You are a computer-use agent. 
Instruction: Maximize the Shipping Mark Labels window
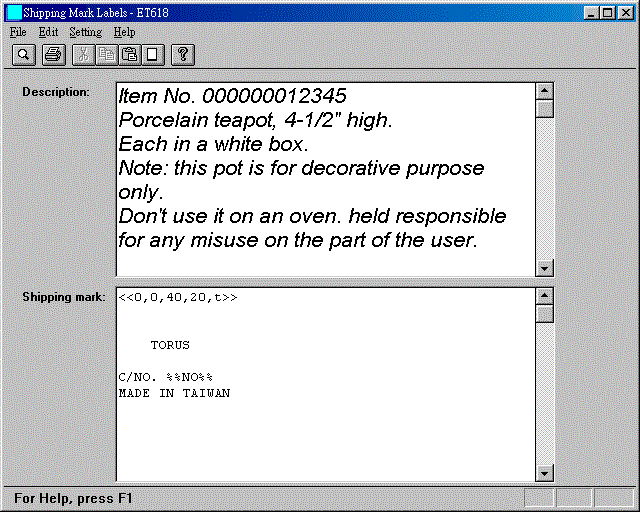pos(608,13)
